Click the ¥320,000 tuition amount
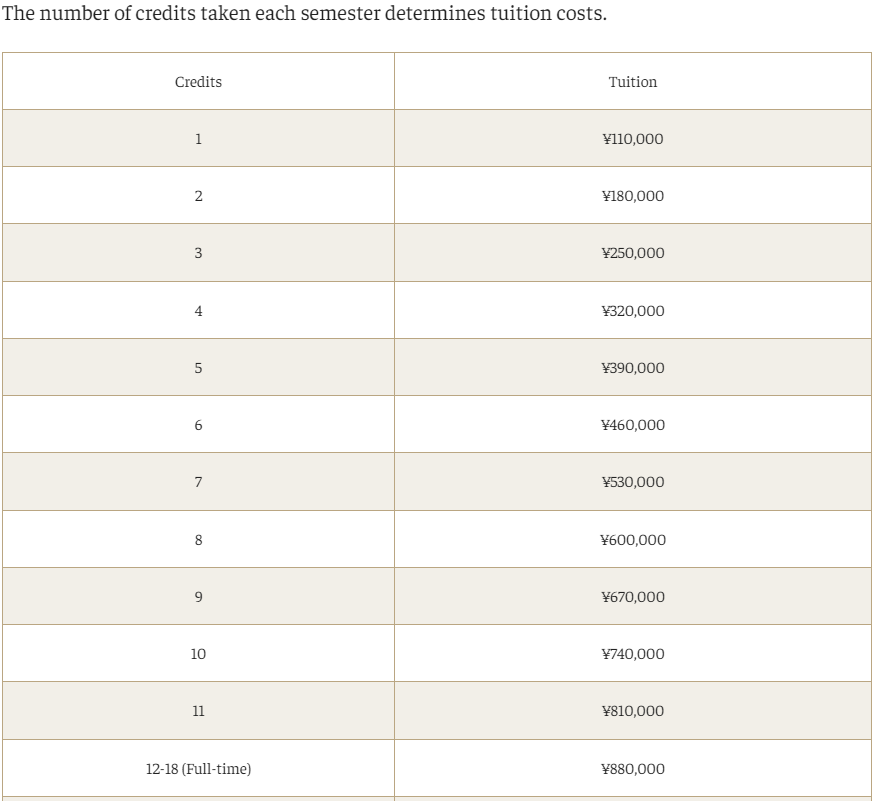Screen dimensions: 879x801 click(x=633, y=311)
